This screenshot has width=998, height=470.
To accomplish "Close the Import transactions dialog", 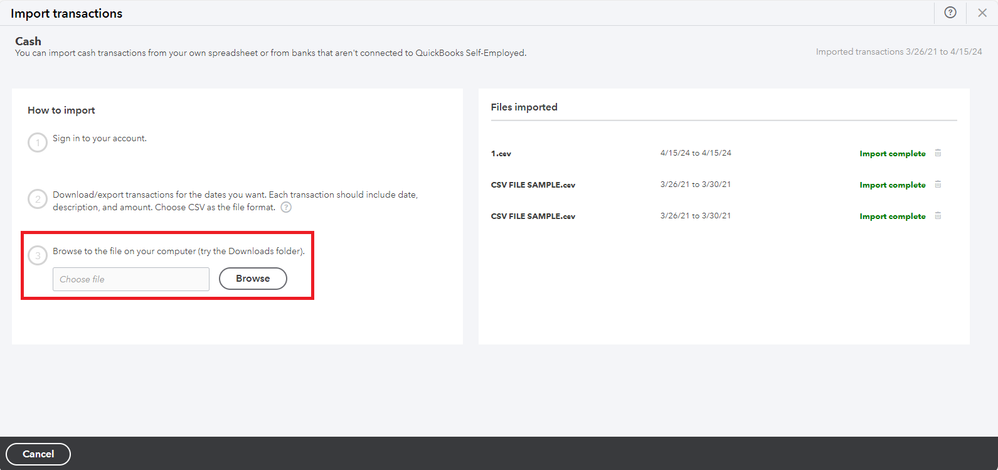I will tap(982, 13).
